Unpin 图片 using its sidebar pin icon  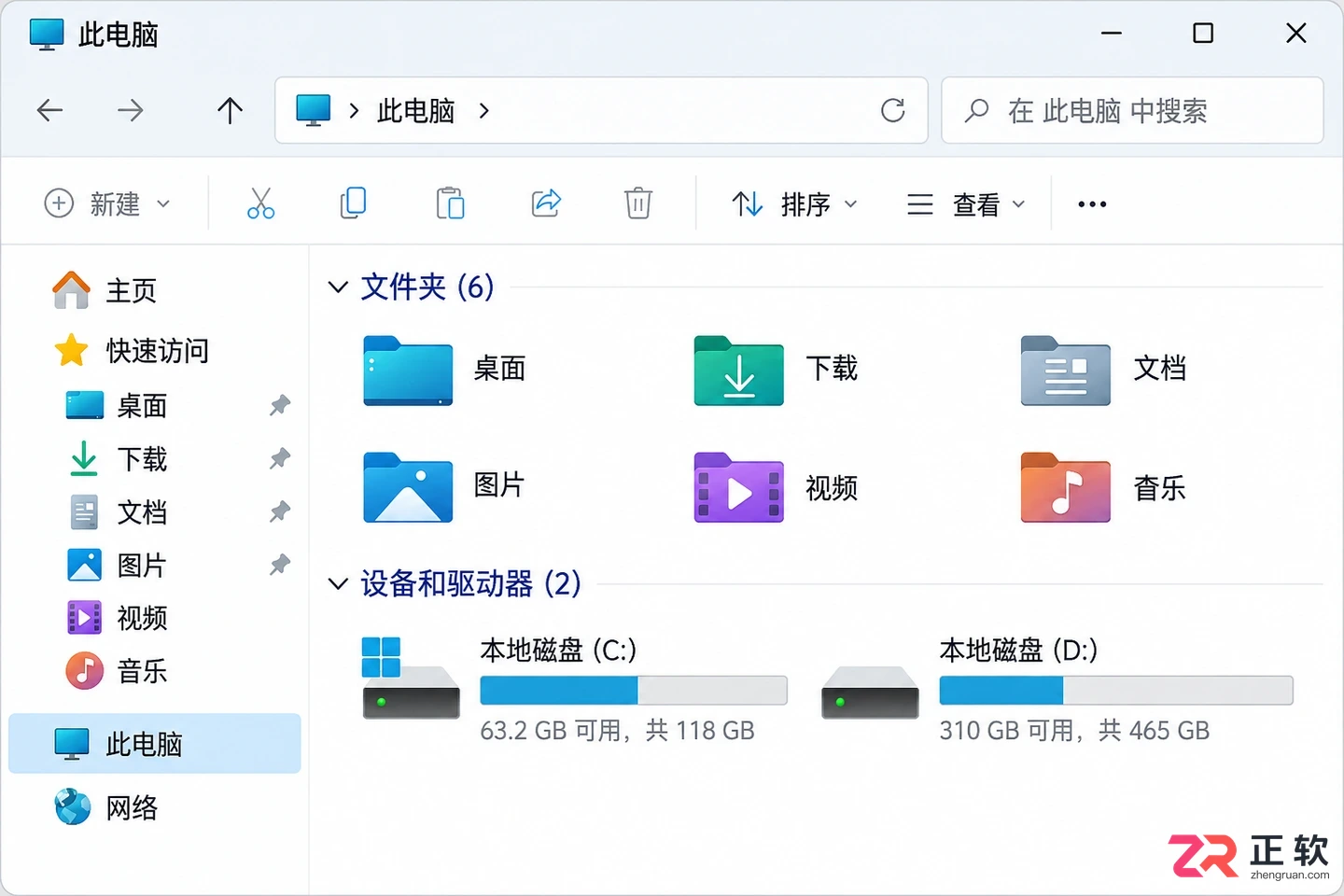coord(280,565)
